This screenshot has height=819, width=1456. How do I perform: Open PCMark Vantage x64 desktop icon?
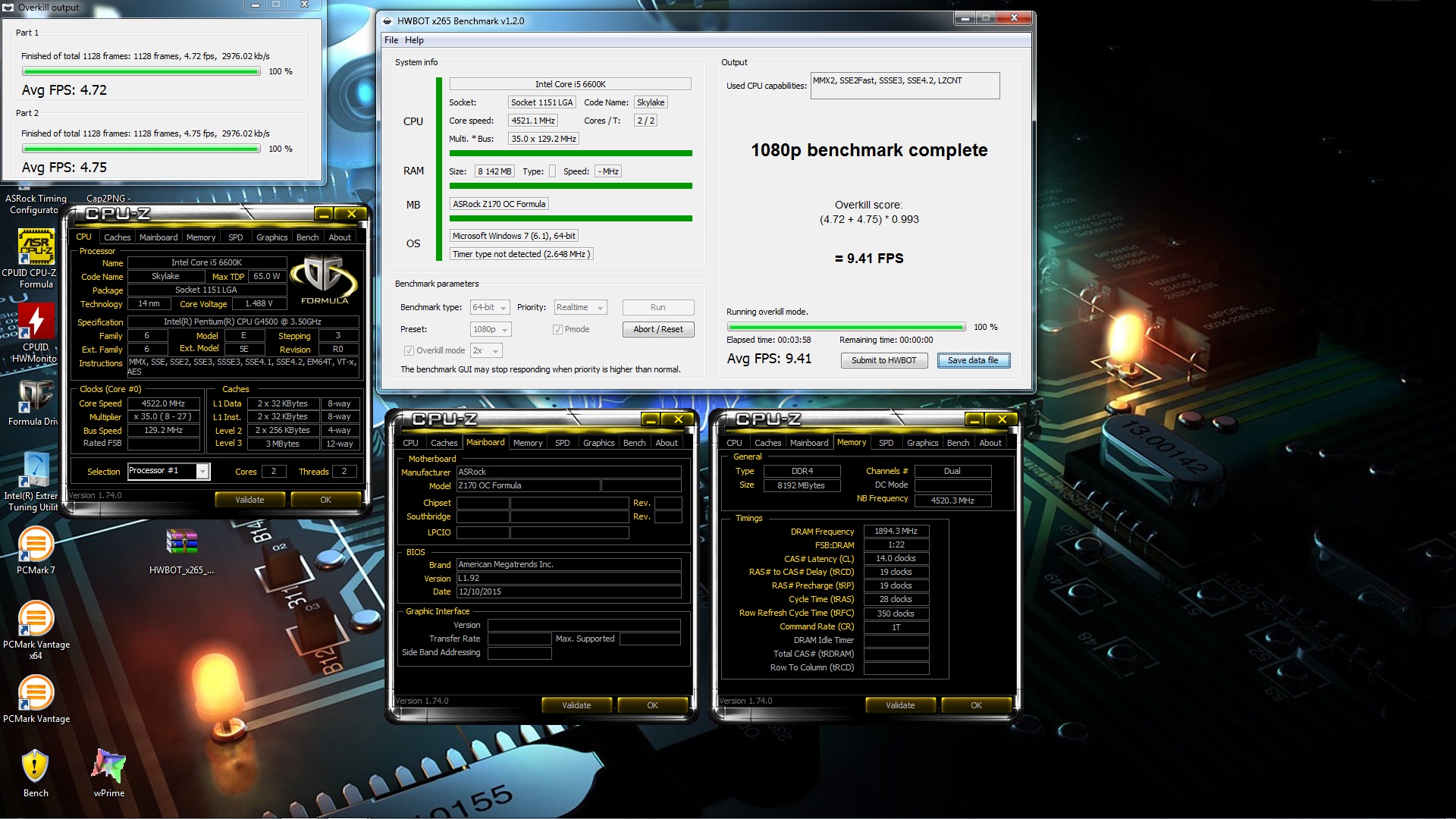[x=36, y=629]
